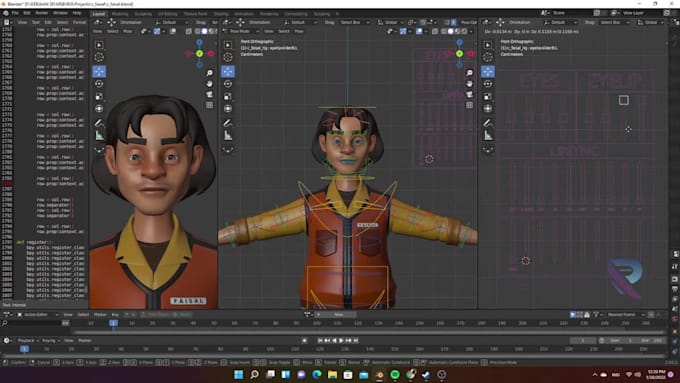Pick the Select Box tool in the middle viewport

pyautogui.click(x=228, y=45)
